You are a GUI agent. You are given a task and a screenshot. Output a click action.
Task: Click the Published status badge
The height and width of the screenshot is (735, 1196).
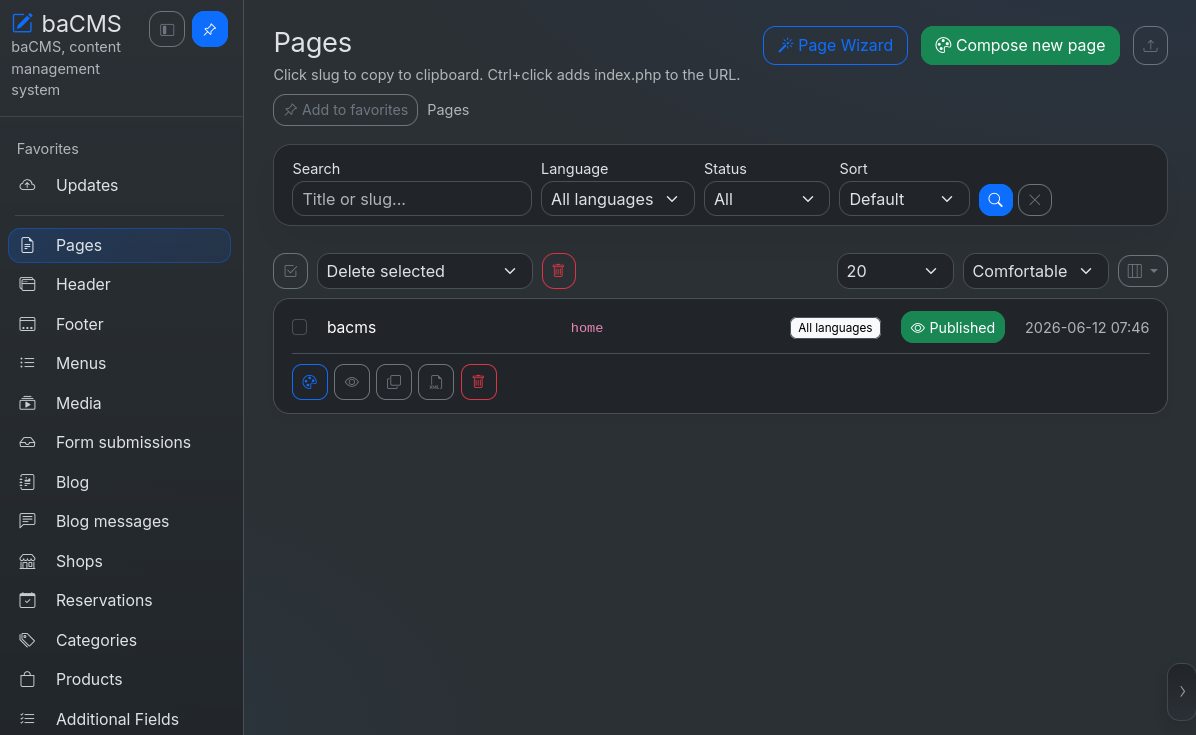pyautogui.click(x=953, y=328)
